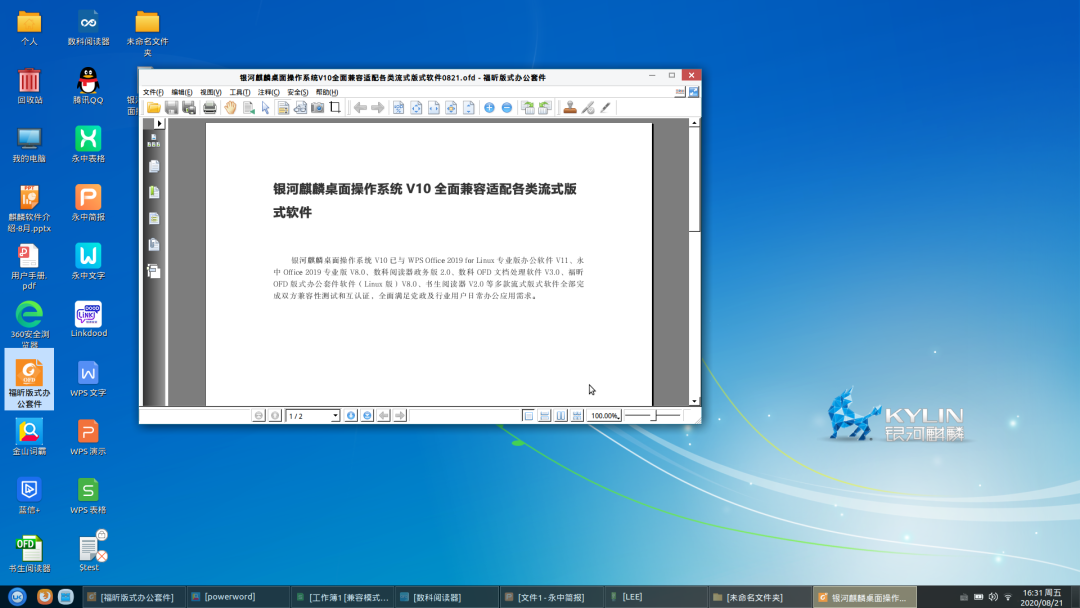Select 书生阅读器 OFD desktop icon
Viewport: 1080px width, 608px height.
[x=29, y=554]
